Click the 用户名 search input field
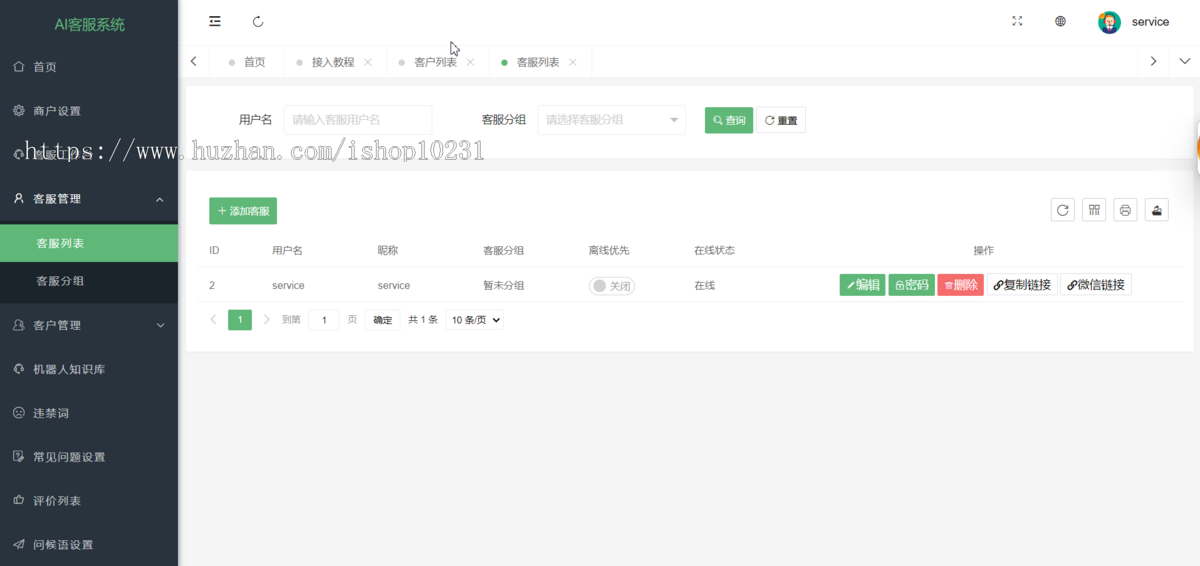The width and height of the screenshot is (1200, 566). 358,120
